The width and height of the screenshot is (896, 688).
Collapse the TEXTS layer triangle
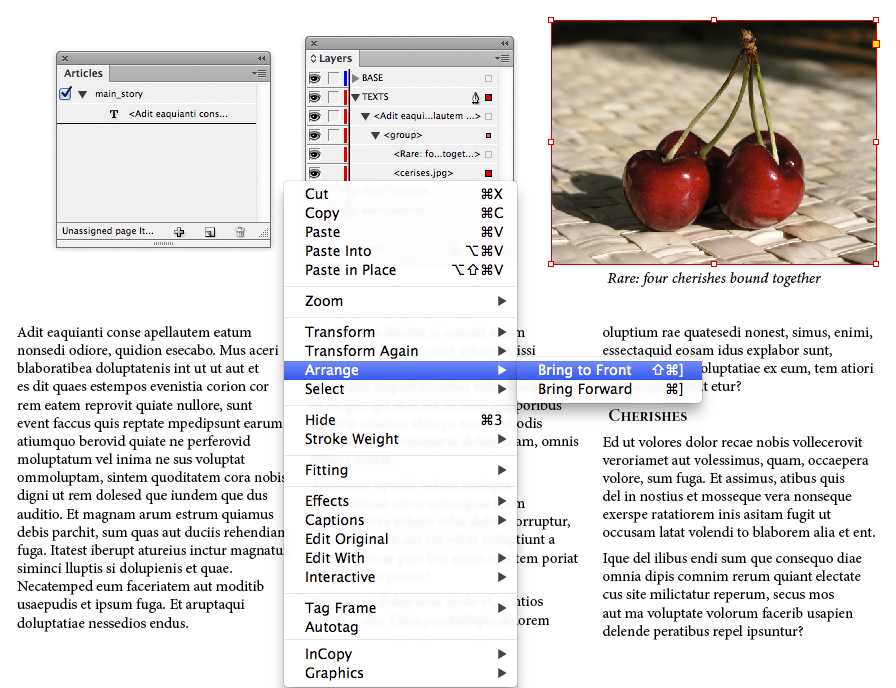[x=356, y=97]
